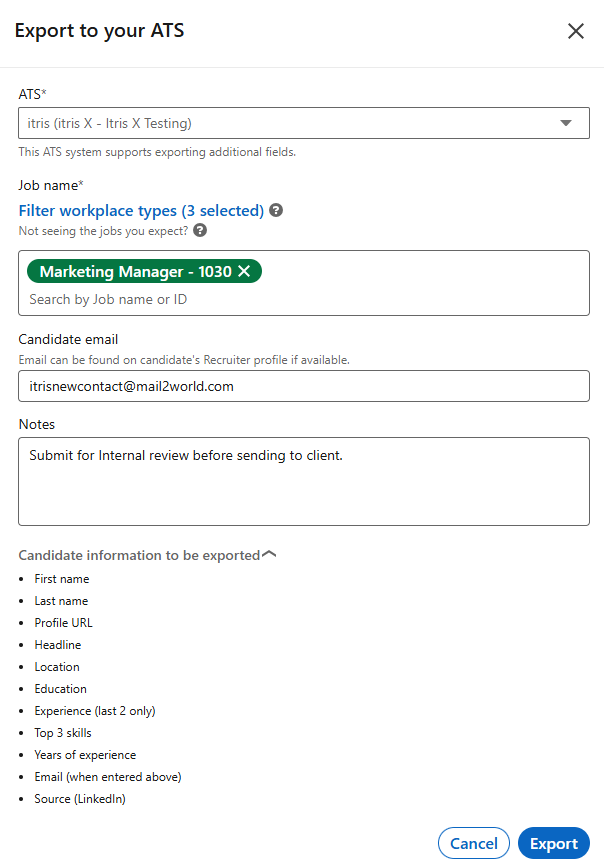Select the Marketing Manager - 1030 pill
Image resolution: width=604 pixels, height=866 pixels.
(135, 271)
